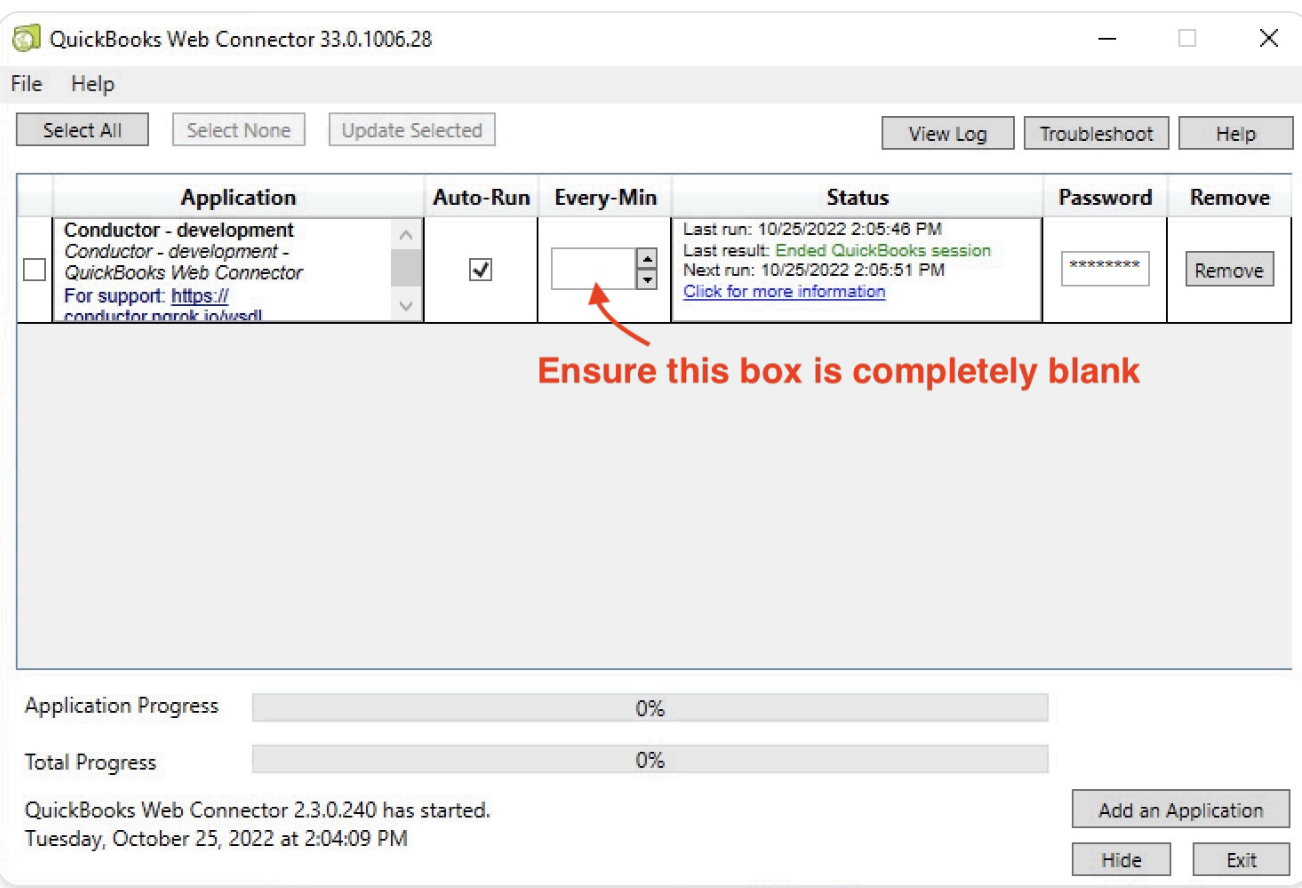Viewport: 1302px width, 888px height.
Task: Click the Hide button
Action: [x=1121, y=860]
